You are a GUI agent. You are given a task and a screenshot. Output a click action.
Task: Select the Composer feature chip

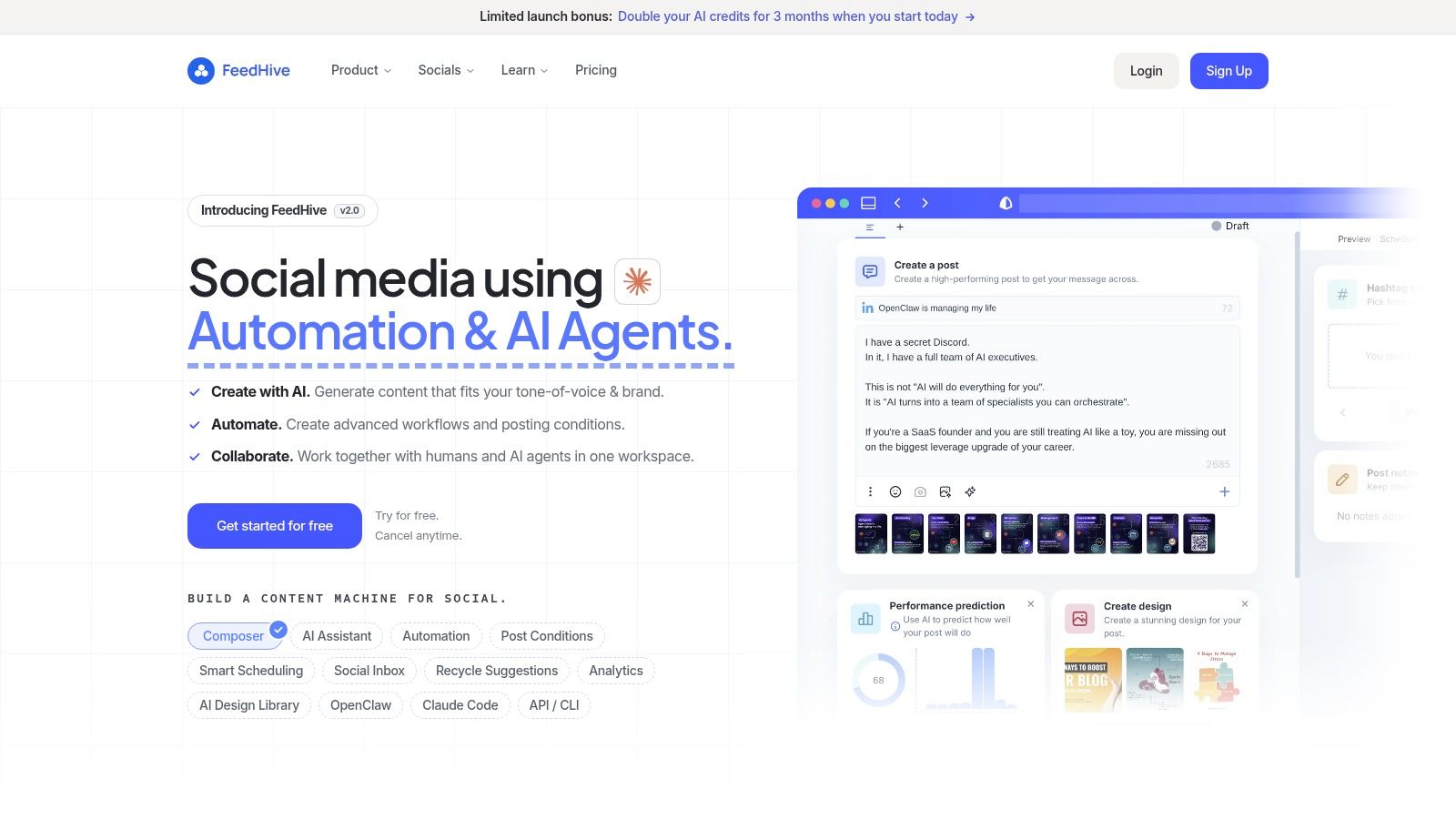click(x=234, y=636)
